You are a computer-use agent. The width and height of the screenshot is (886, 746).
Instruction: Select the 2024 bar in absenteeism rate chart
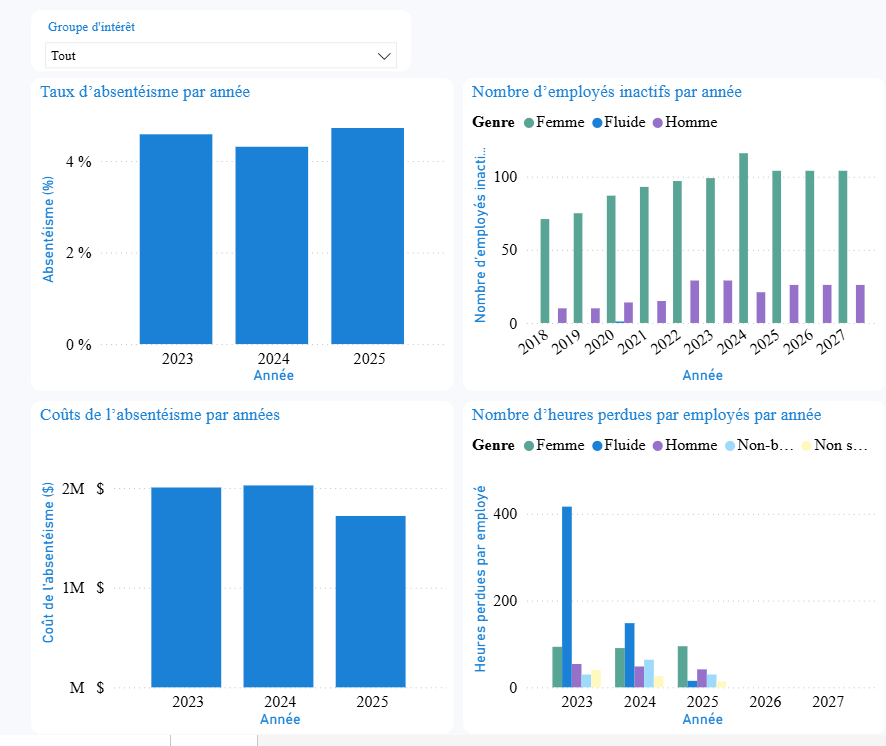273,240
